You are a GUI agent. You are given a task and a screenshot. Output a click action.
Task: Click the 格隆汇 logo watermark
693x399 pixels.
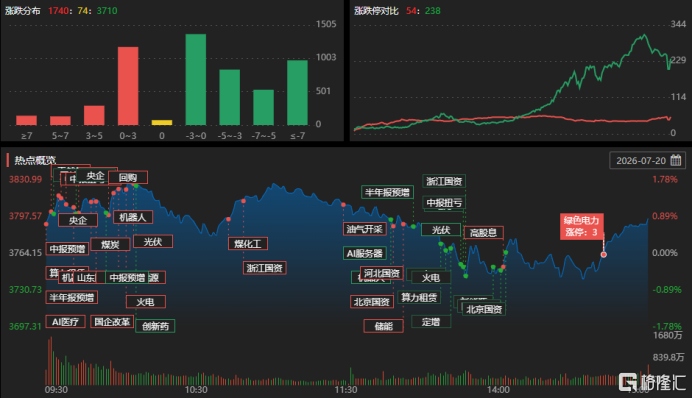652,382
